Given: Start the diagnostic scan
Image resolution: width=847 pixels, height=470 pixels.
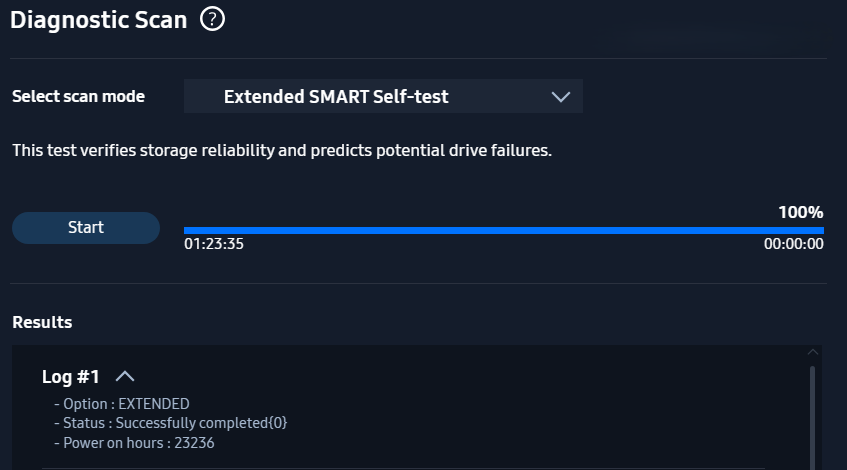Looking at the screenshot, I should click(x=86, y=227).
